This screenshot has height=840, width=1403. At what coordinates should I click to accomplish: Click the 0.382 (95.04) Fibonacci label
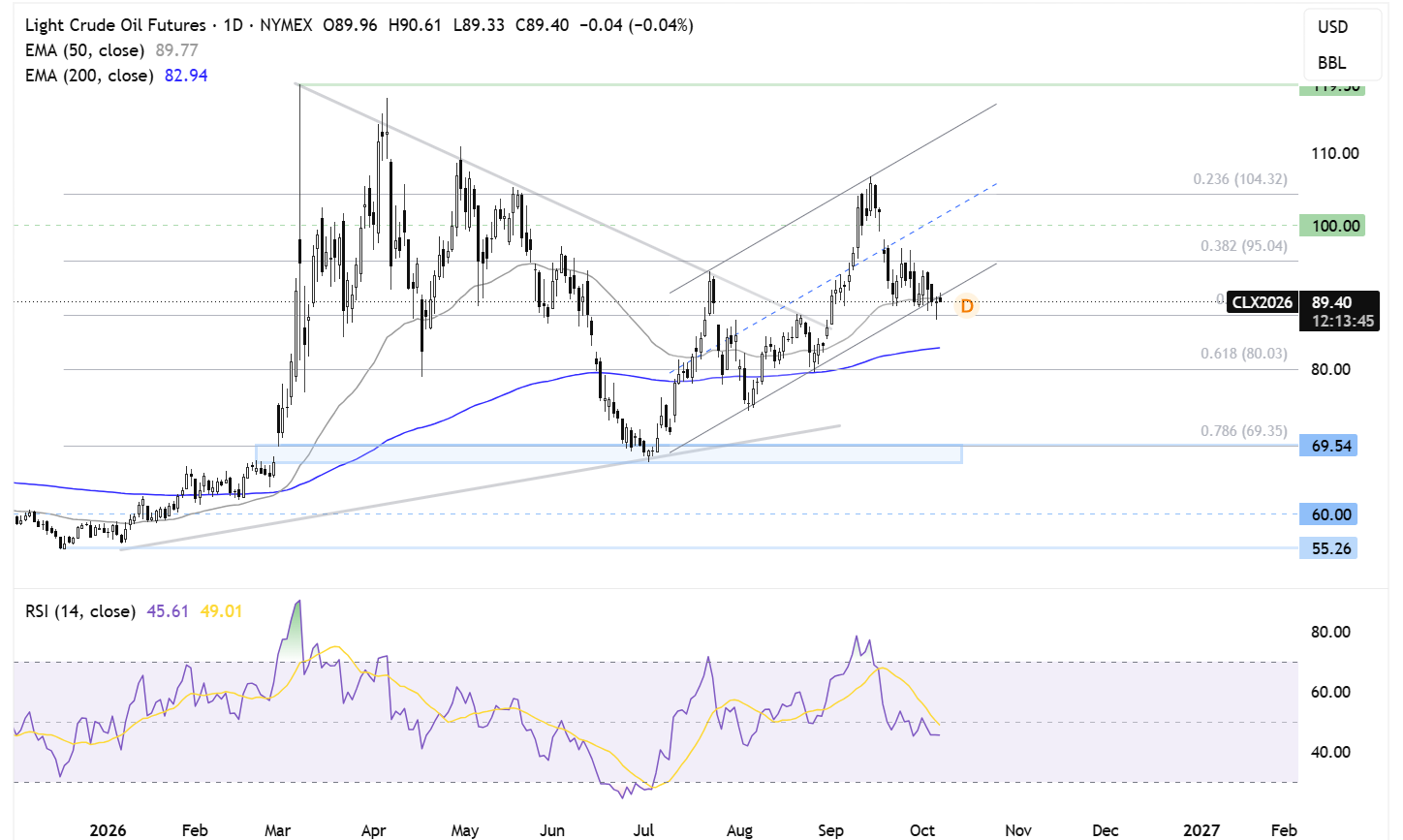1244,246
